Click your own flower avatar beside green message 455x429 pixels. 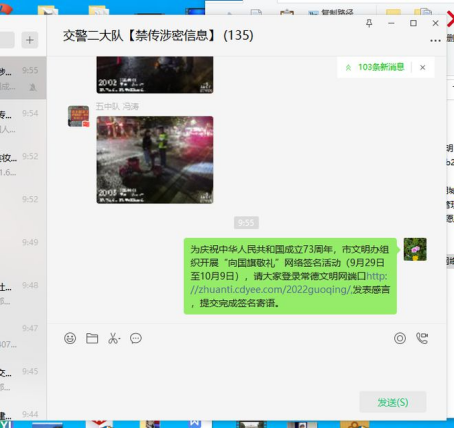point(415,249)
